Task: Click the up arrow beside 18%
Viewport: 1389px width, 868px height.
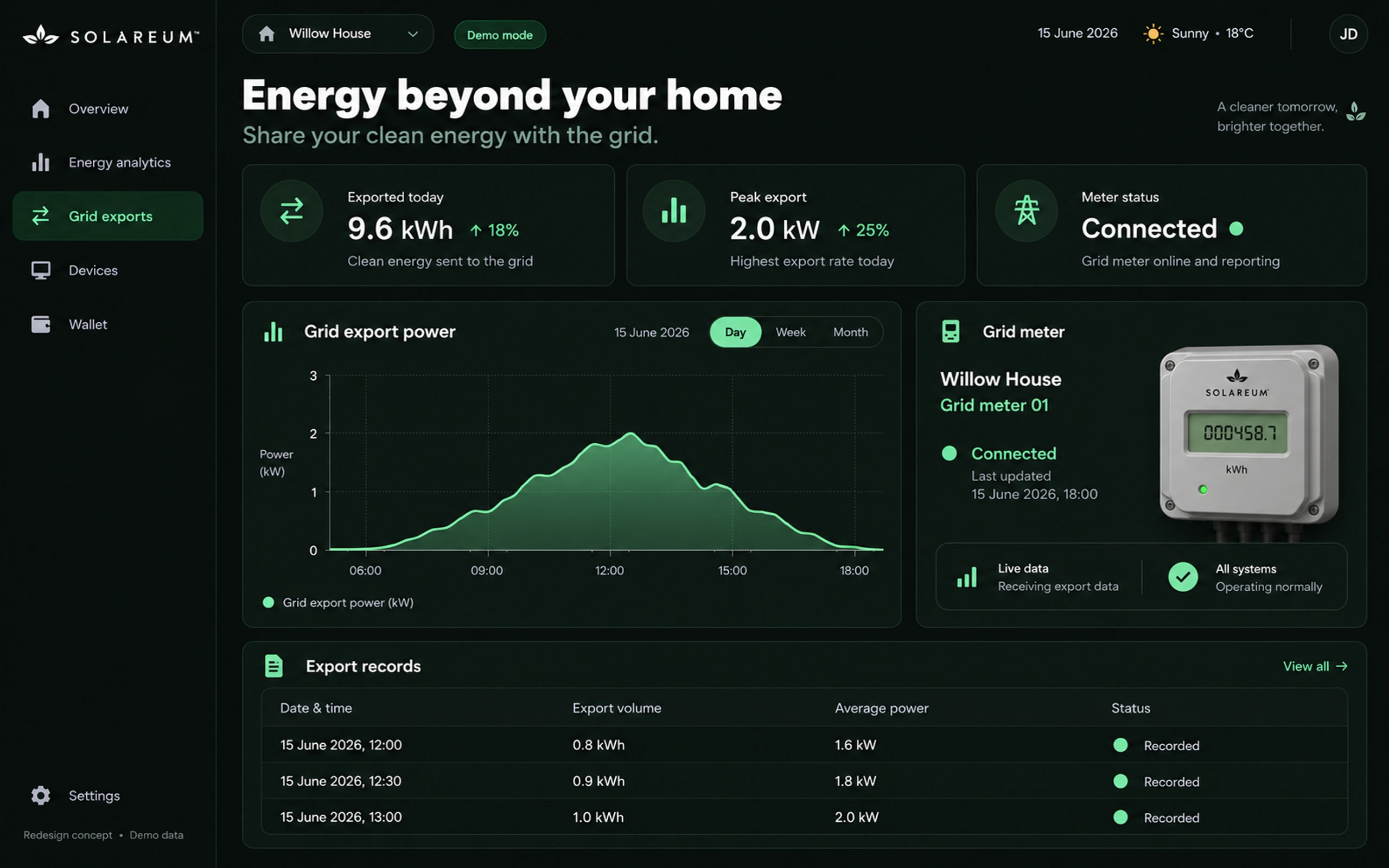Action: coord(476,231)
